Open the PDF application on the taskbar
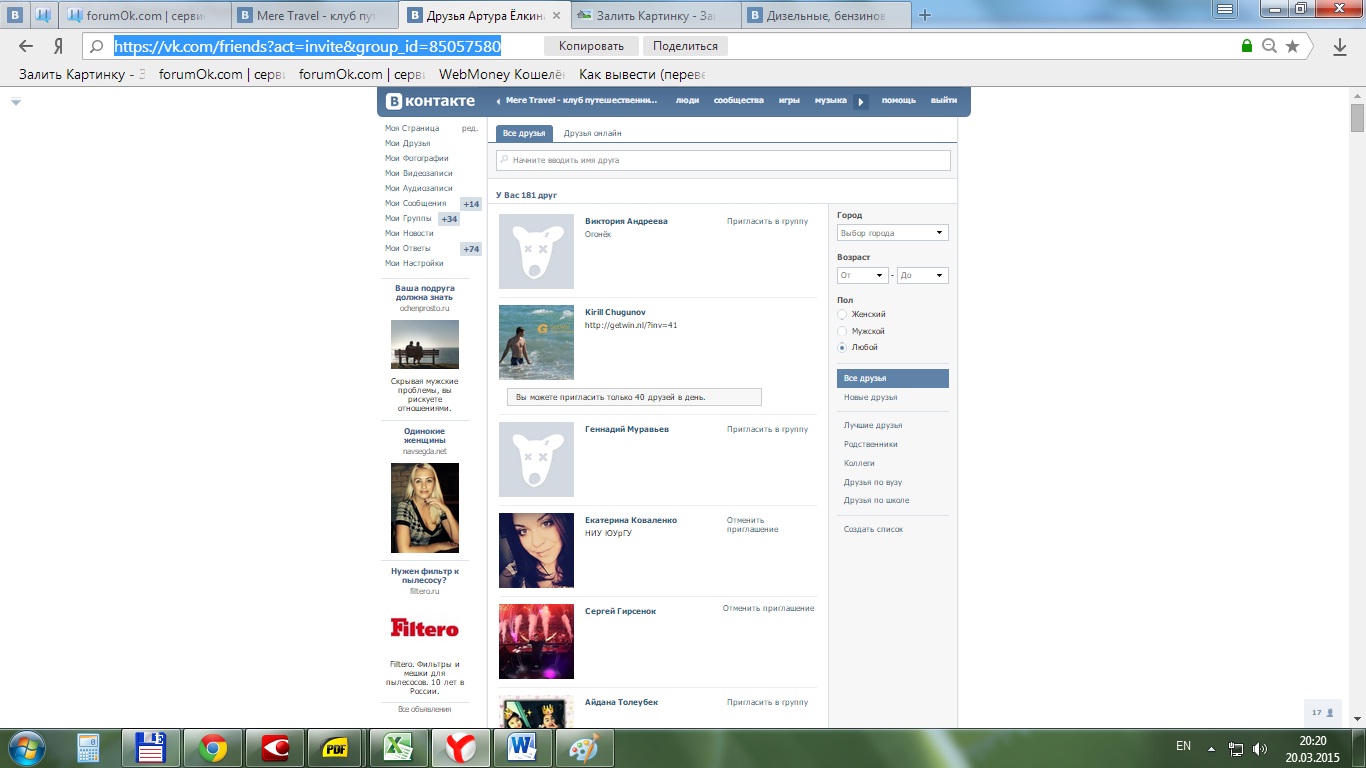The height and width of the screenshot is (768, 1366). (337, 748)
